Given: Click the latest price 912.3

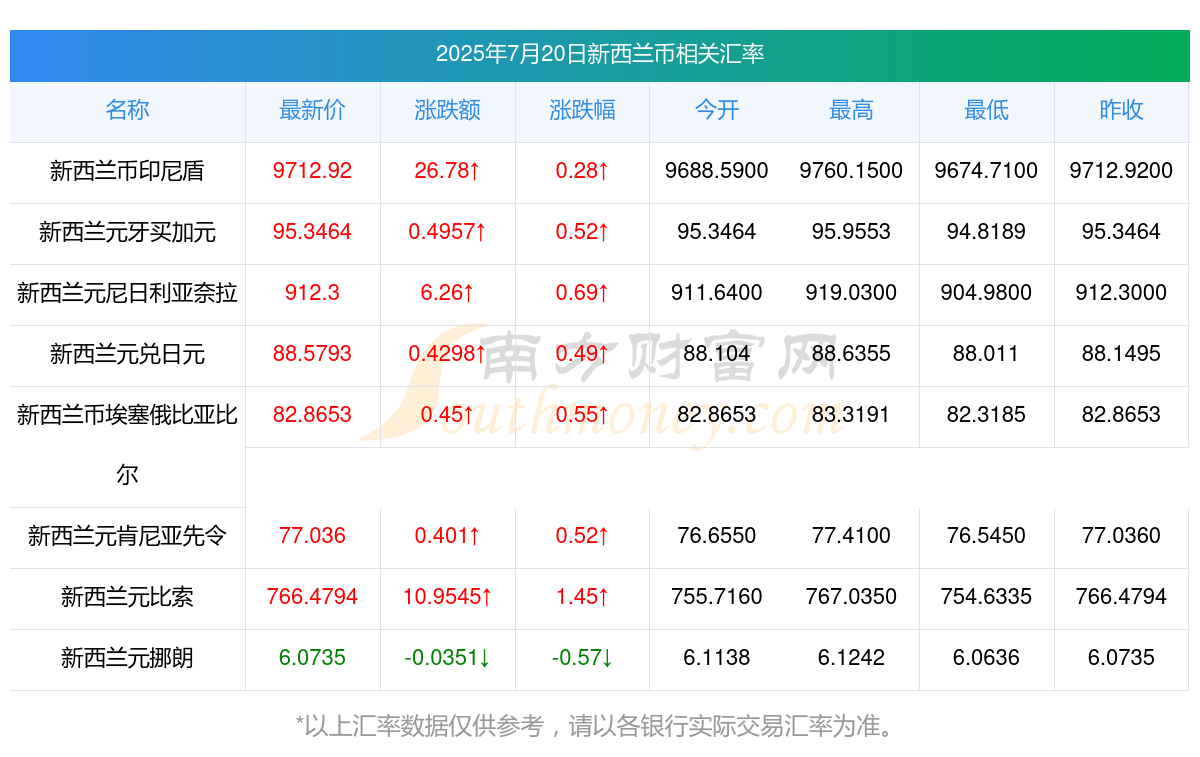Looking at the screenshot, I should (x=312, y=293).
